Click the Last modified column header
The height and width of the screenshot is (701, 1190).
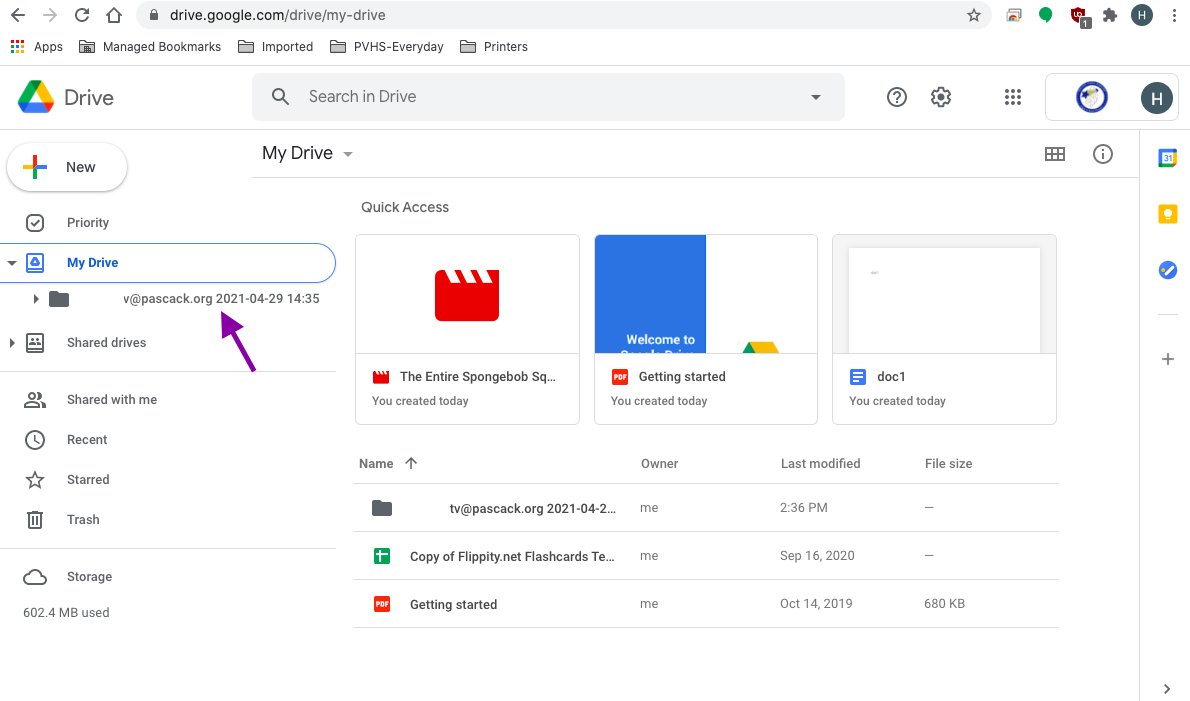[820, 464]
